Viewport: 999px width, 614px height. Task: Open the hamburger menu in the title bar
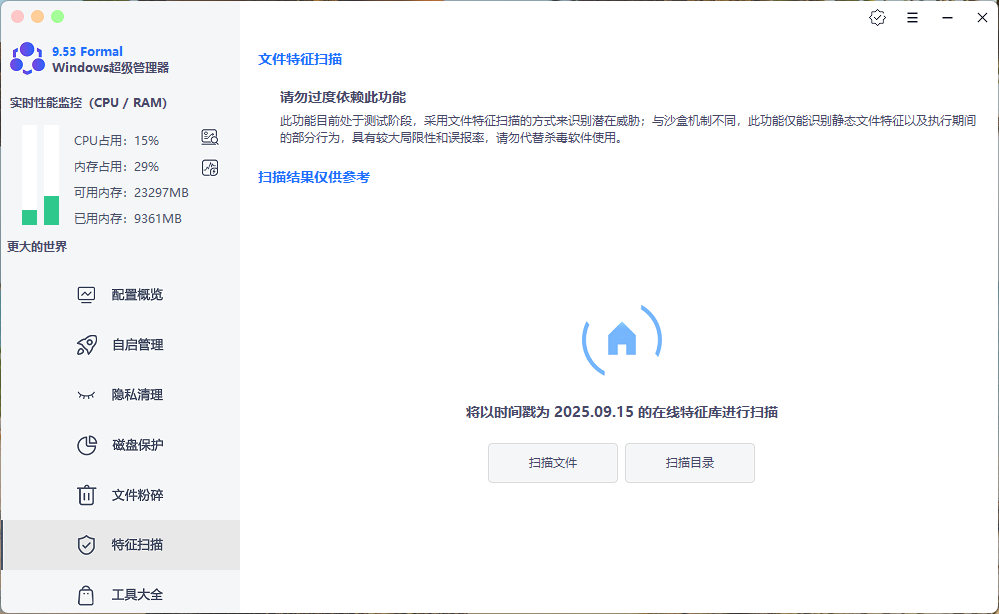912,17
